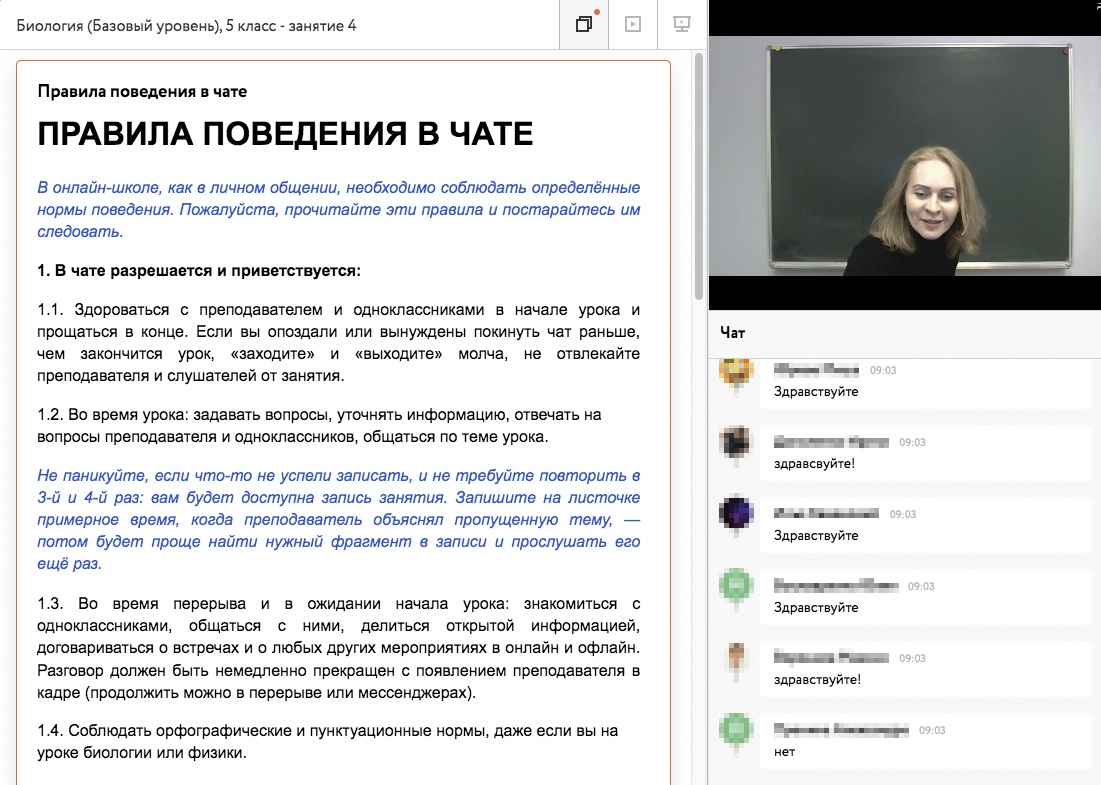Click the avatar next to the last 'здравствуйте!' message
The image size is (1101, 785).
pos(735,657)
